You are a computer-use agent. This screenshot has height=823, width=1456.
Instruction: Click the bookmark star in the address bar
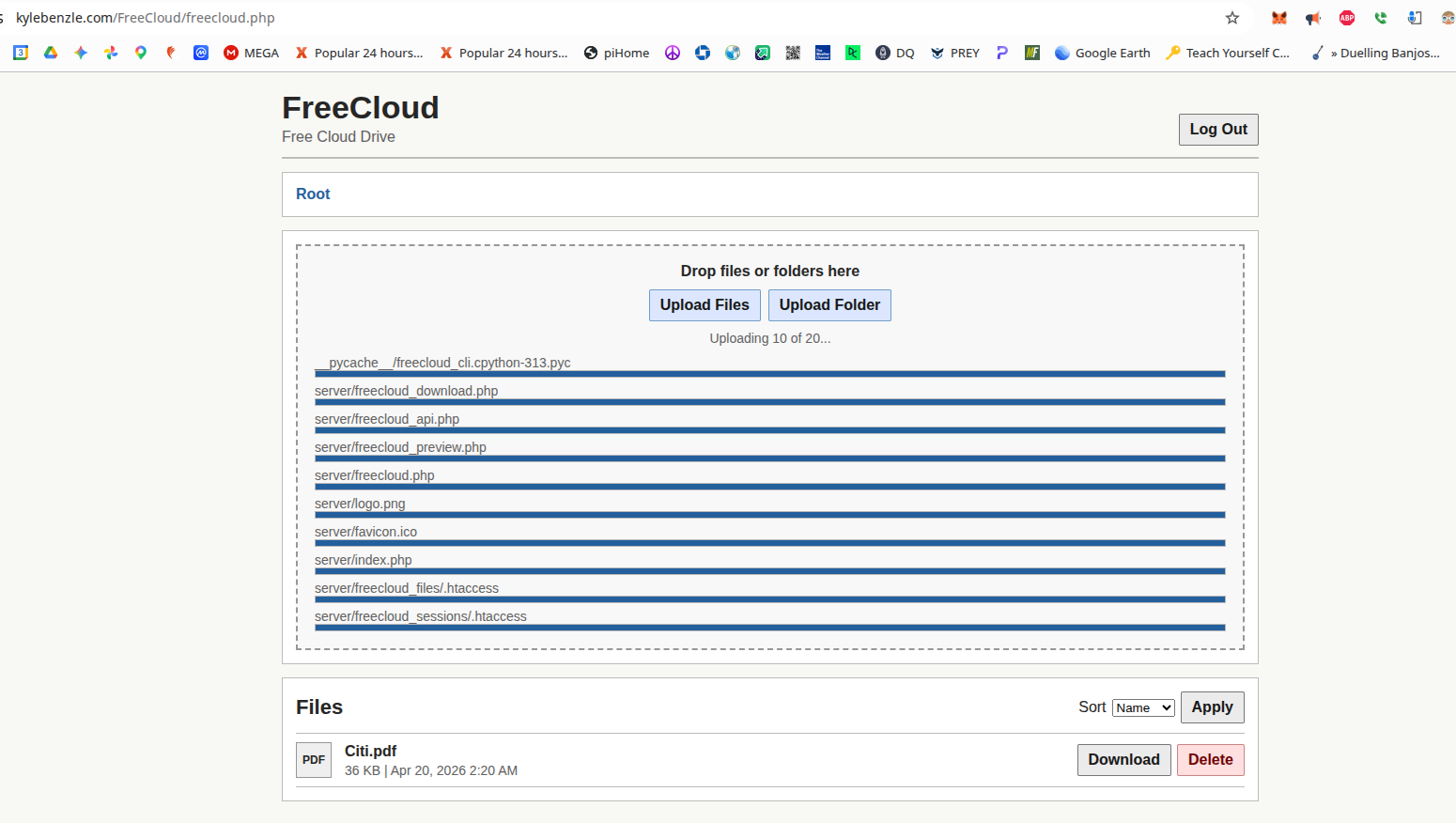pos(1231,17)
